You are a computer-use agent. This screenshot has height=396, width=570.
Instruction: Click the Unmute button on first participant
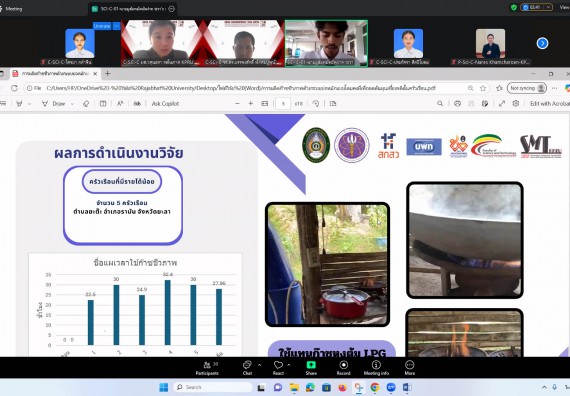click(x=102, y=26)
